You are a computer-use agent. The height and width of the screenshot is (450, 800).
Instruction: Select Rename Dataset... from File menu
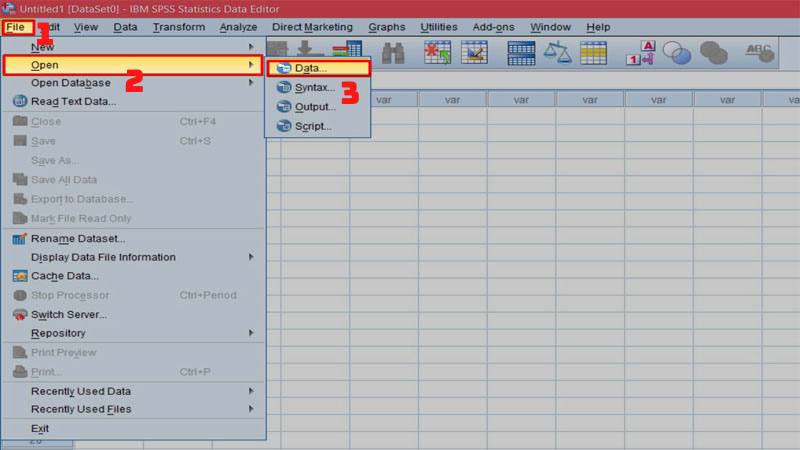[134, 238]
